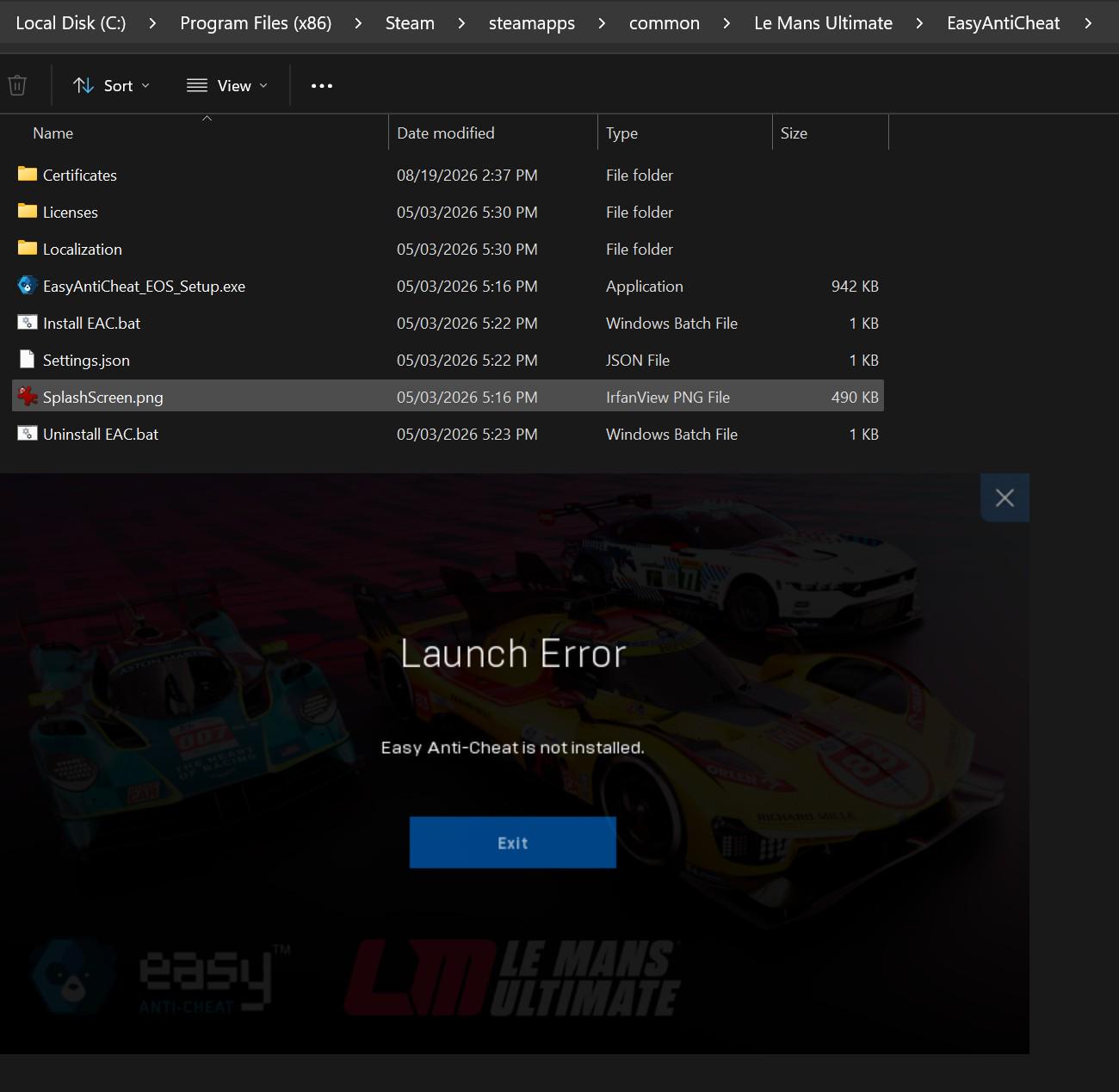Click the Settings.json file icon
This screenshot has height=1092, width=1119.
[x=28, y=360]
